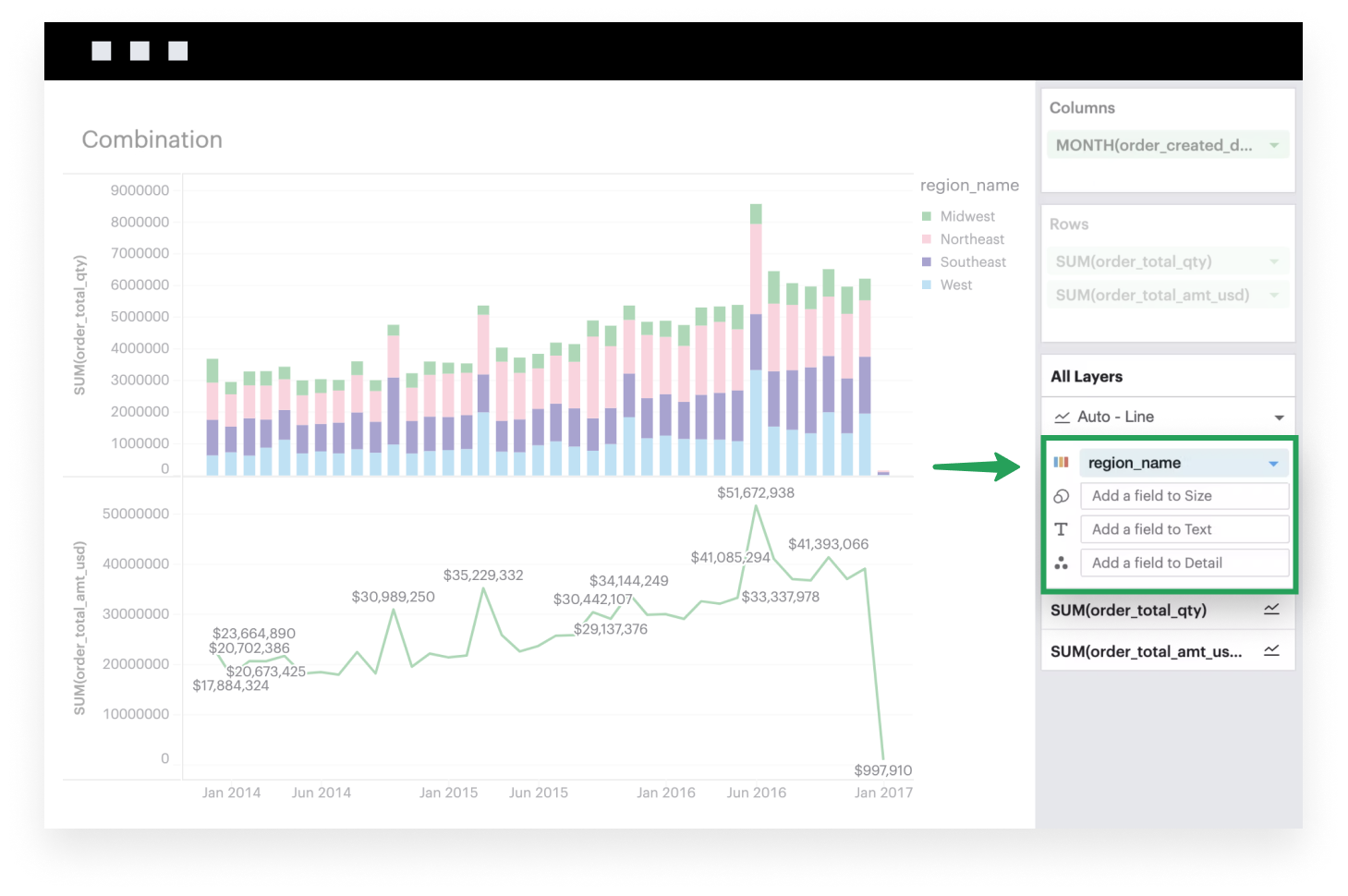Click line chart icon on SUM(order_total_amt_us...) layer
1348x896 pixels.
[x=1271, y=651]
